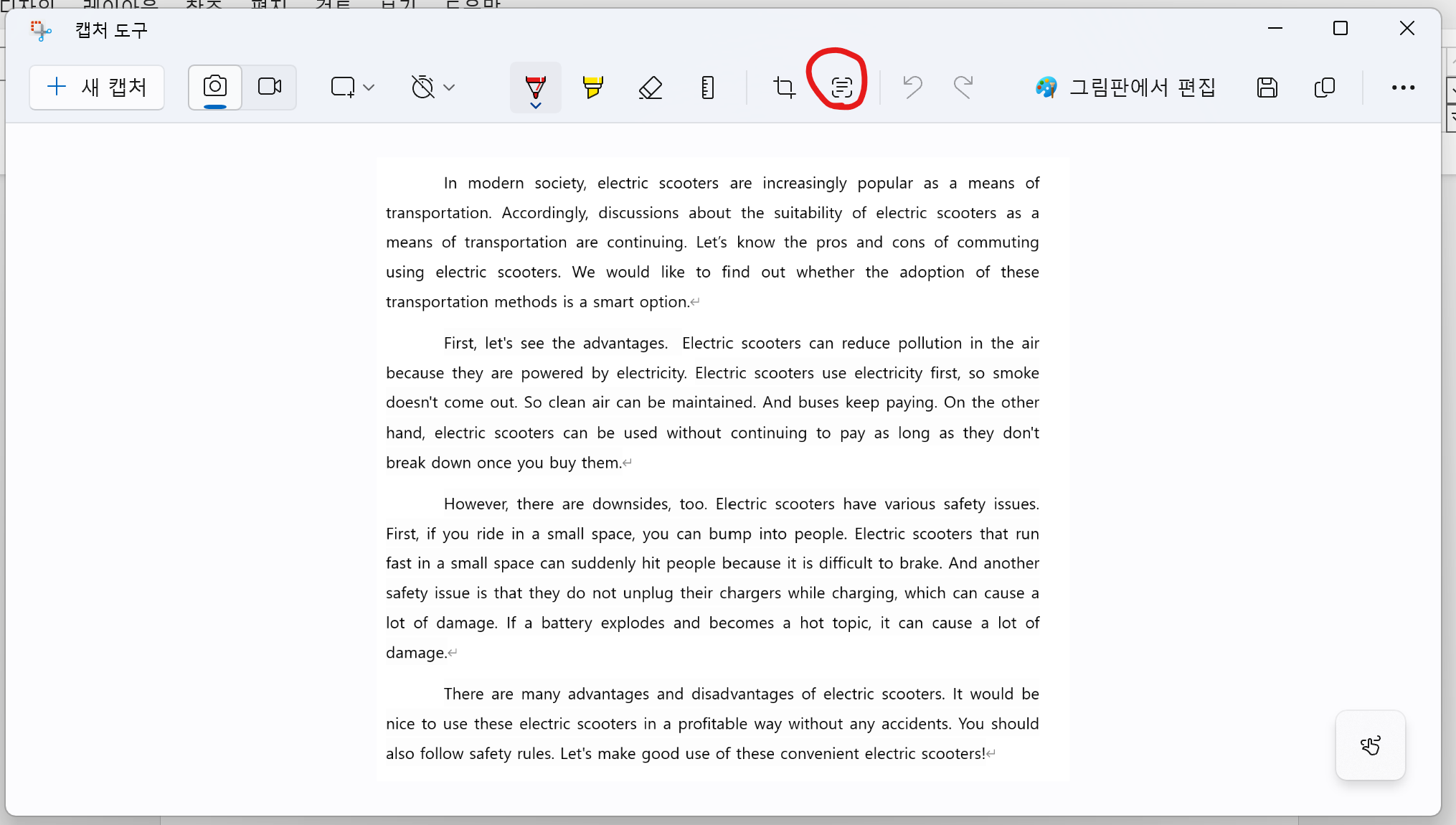
Task: Switch to video recording mode
Action: (270, 87)
